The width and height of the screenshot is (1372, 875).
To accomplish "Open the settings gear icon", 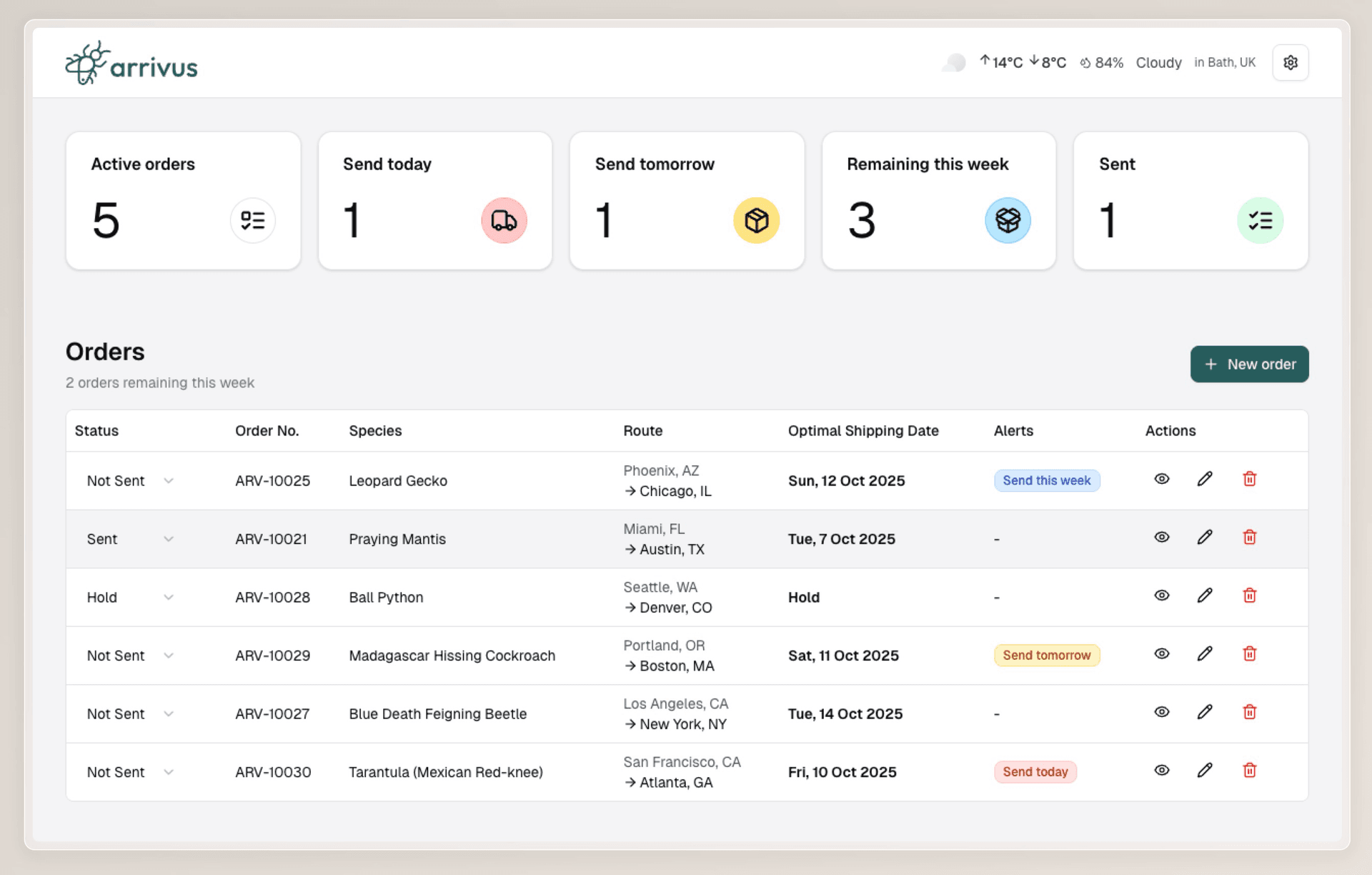I will pos(1291,62).
